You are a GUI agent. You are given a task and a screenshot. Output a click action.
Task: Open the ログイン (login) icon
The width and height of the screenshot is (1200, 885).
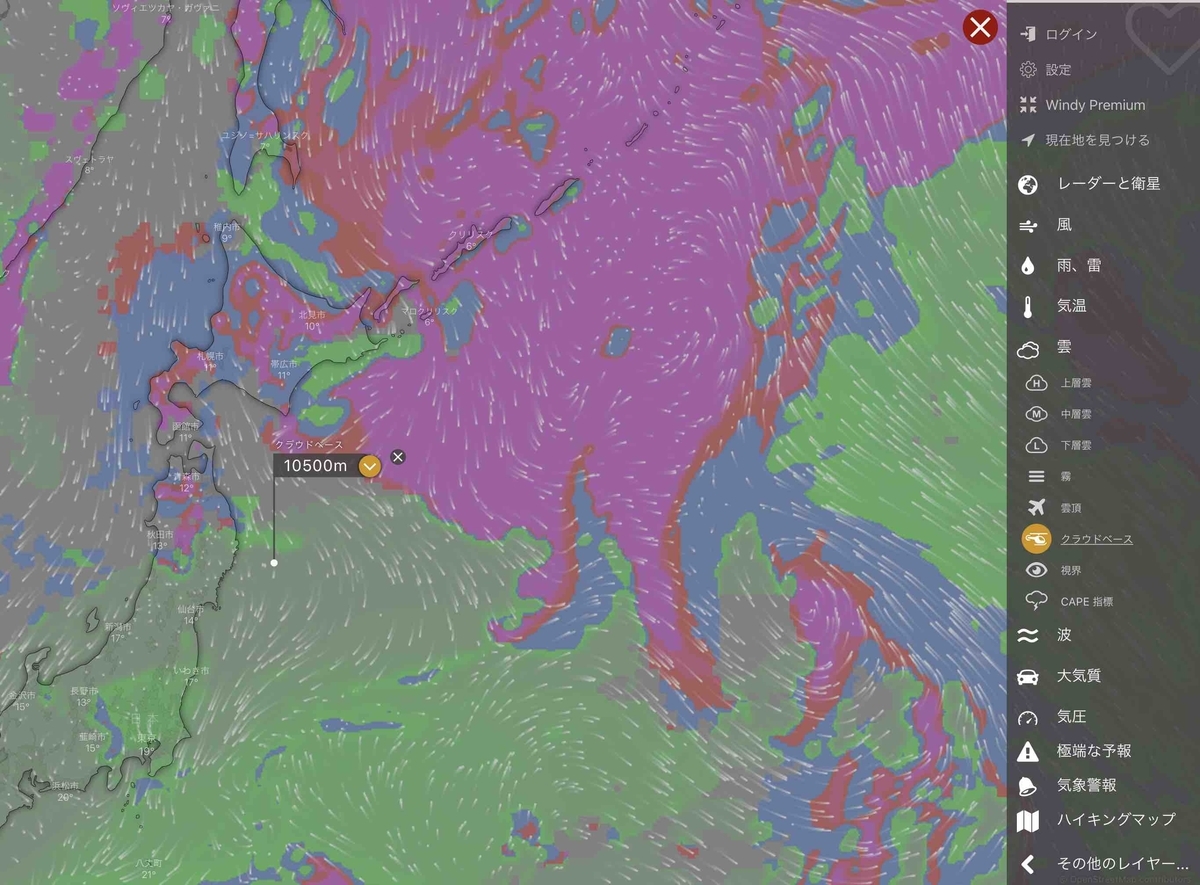click(1028, 34)
